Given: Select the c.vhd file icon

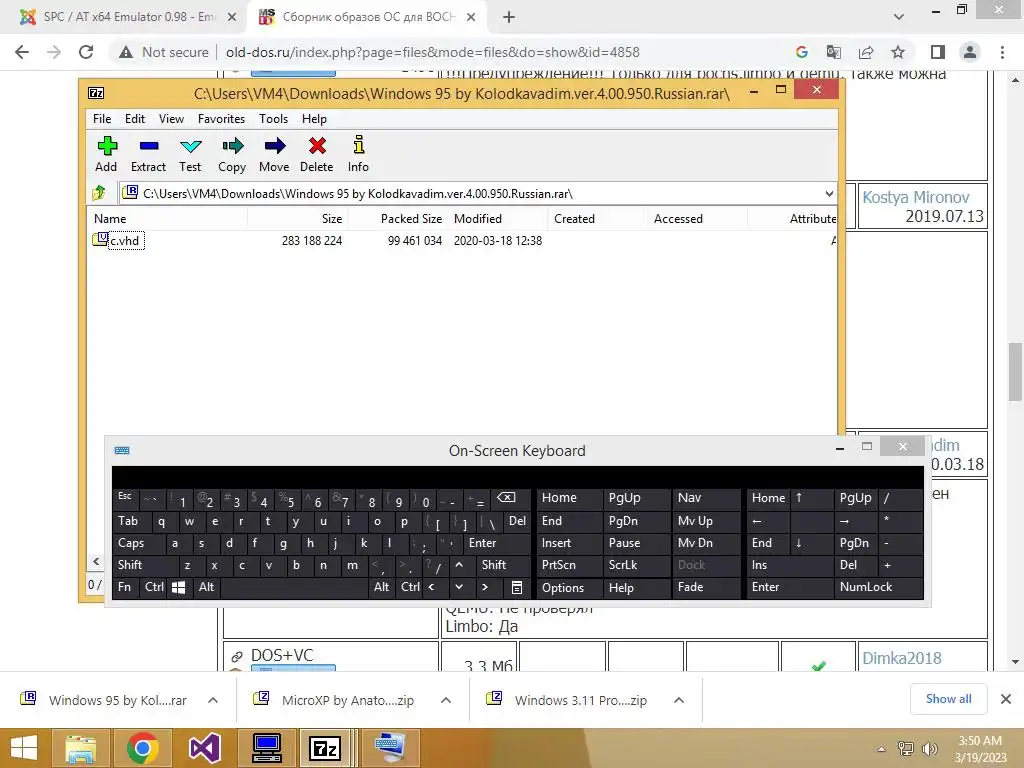Looking at the screenshot, I should click(100, 240).
